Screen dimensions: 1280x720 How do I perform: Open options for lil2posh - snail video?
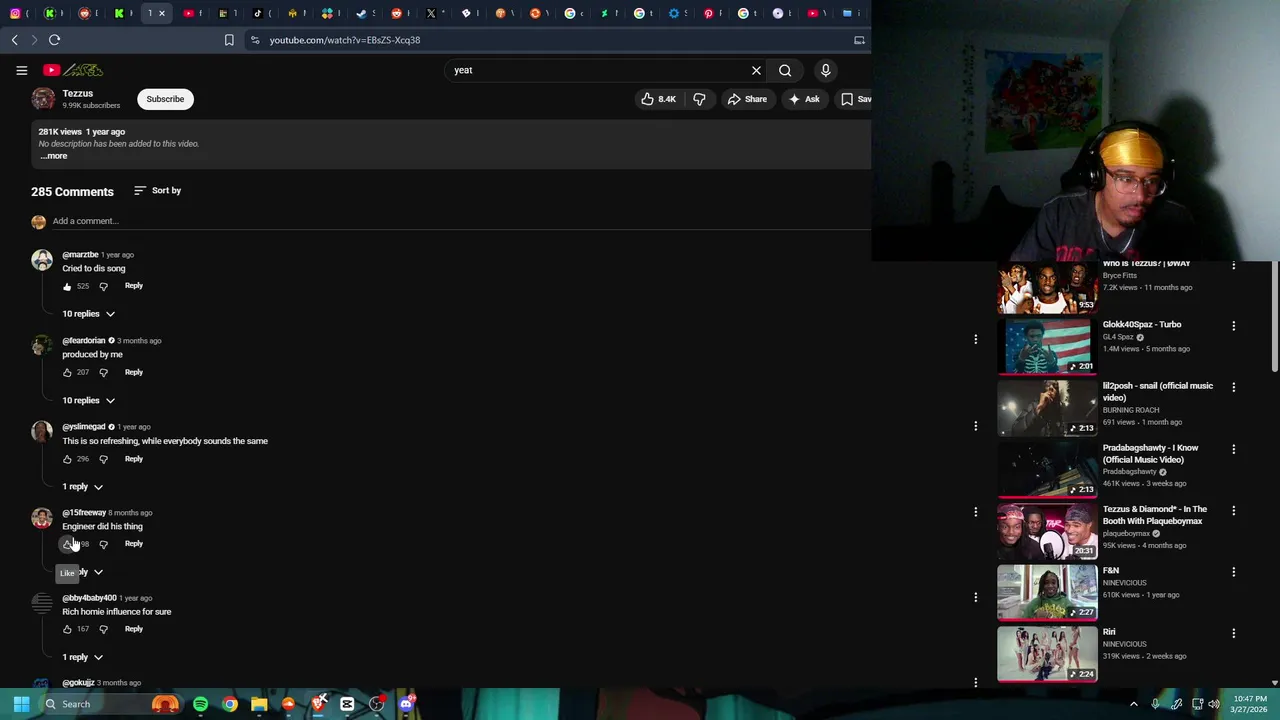pyautogui.click(x=1233, y=387)
